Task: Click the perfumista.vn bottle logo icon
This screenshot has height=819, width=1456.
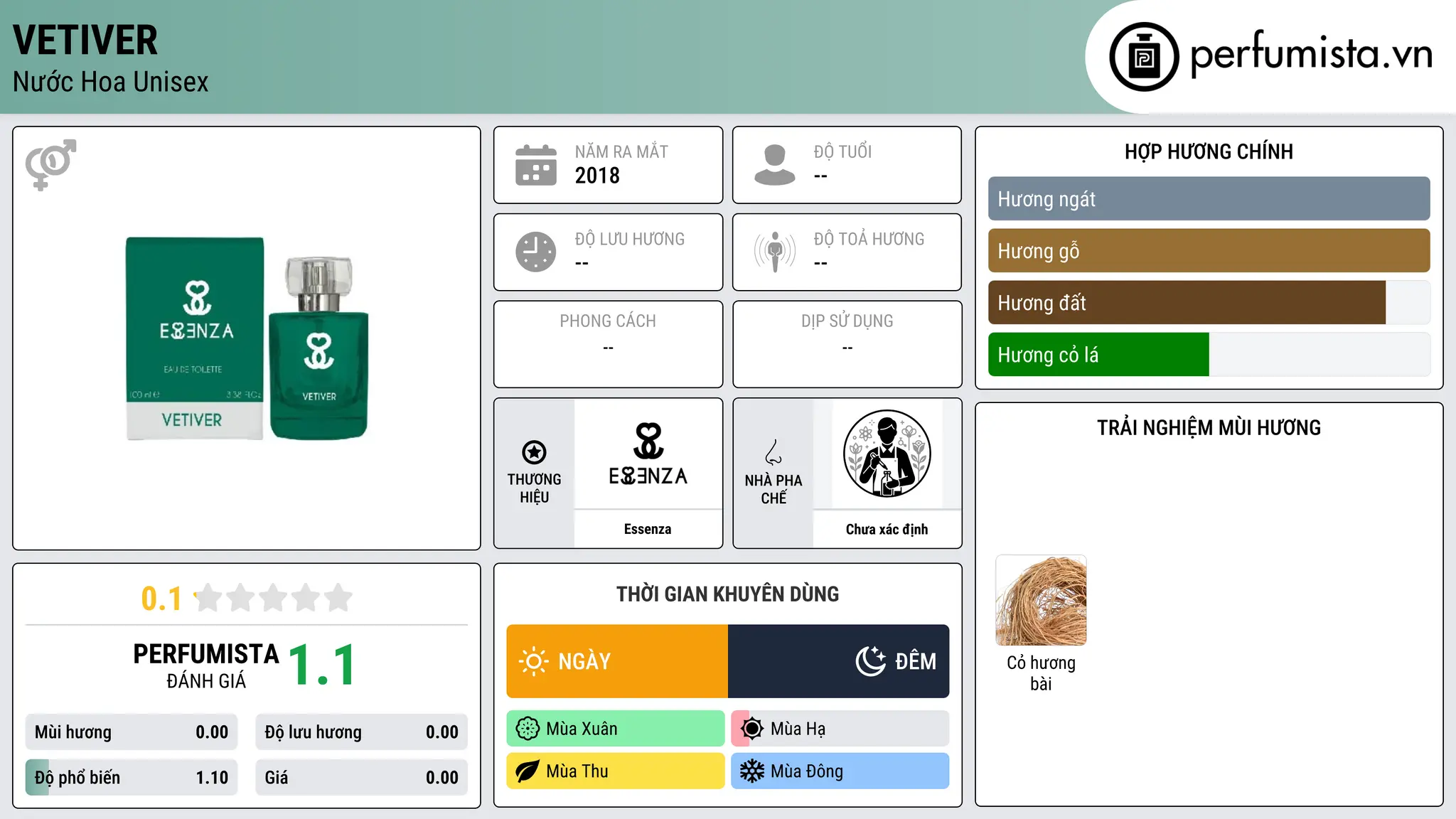Action: [x=1144, y=57]
